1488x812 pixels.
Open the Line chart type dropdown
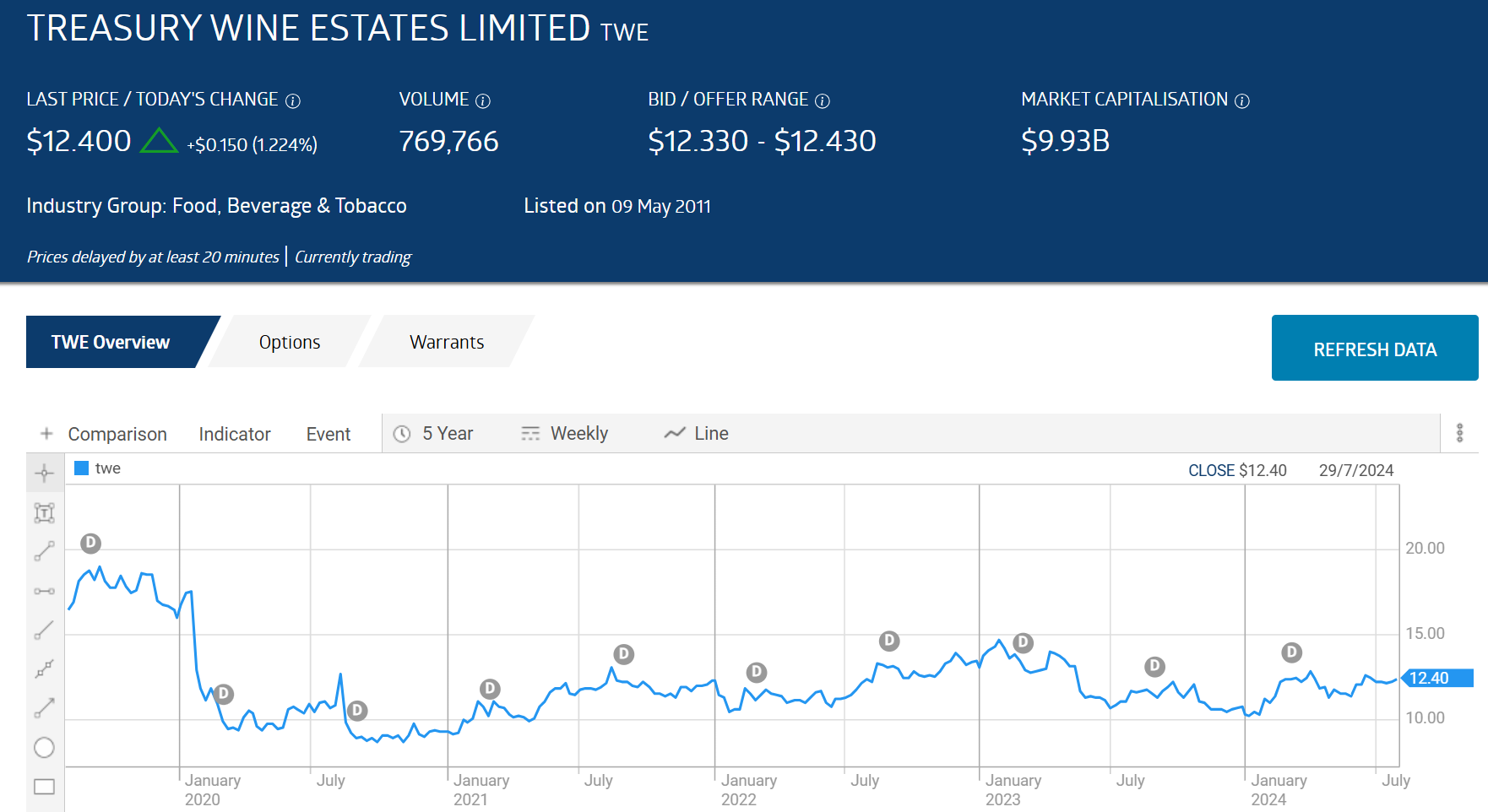[696, 434]
